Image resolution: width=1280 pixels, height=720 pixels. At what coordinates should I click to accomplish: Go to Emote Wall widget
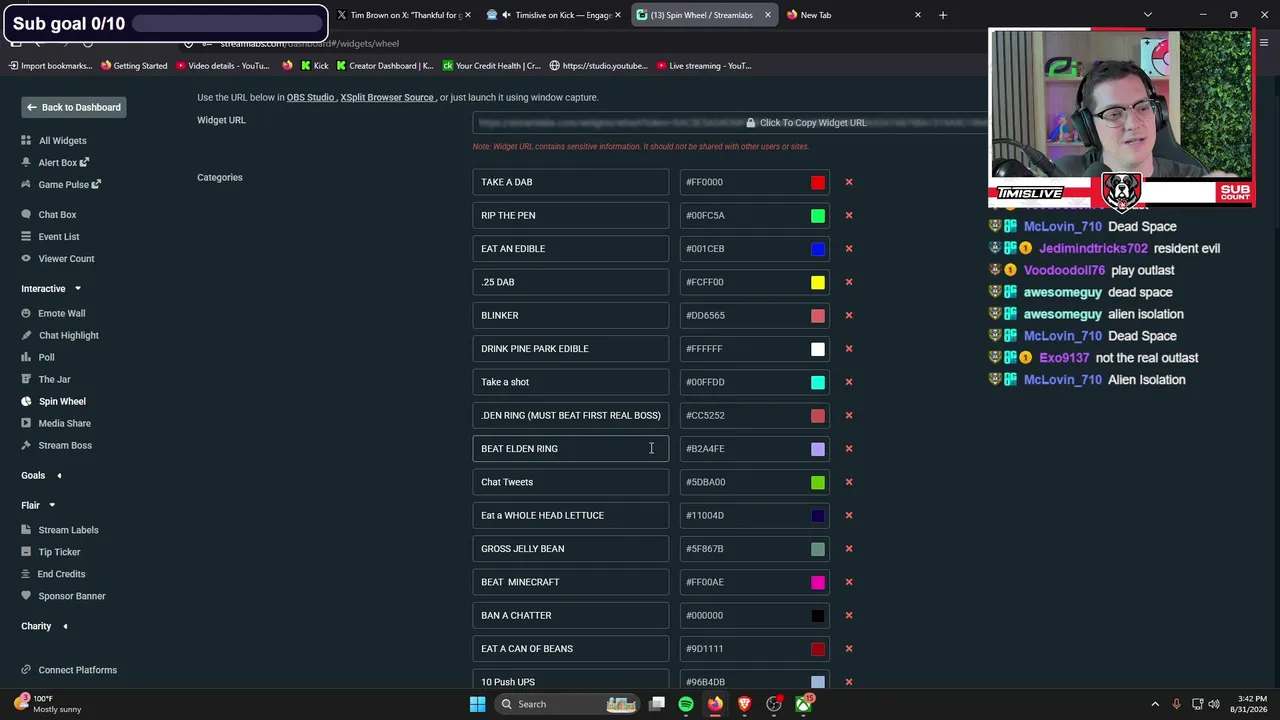coord(61,314)
